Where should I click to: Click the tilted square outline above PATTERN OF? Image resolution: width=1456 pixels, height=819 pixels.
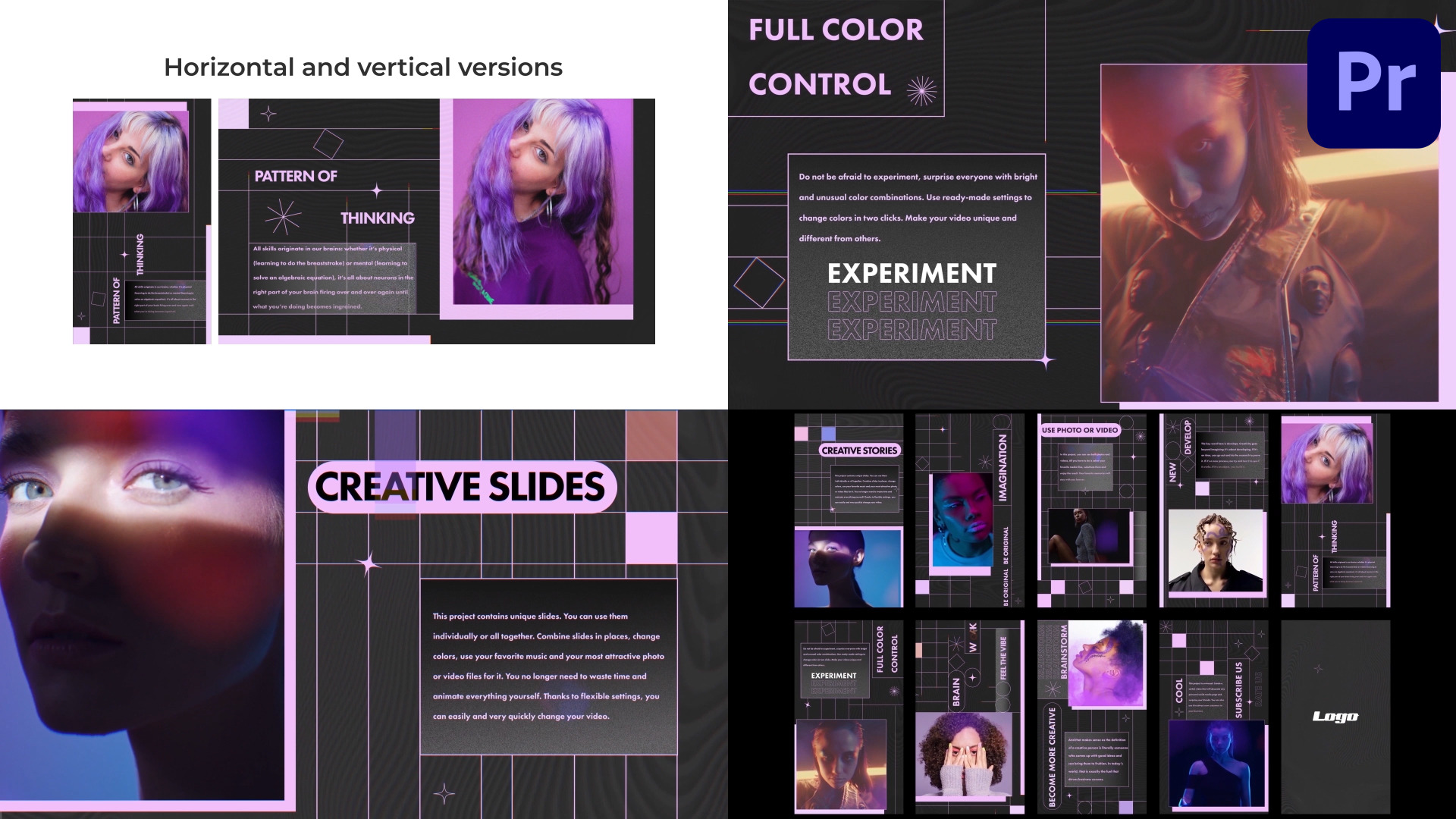click(x=328, y=143)
